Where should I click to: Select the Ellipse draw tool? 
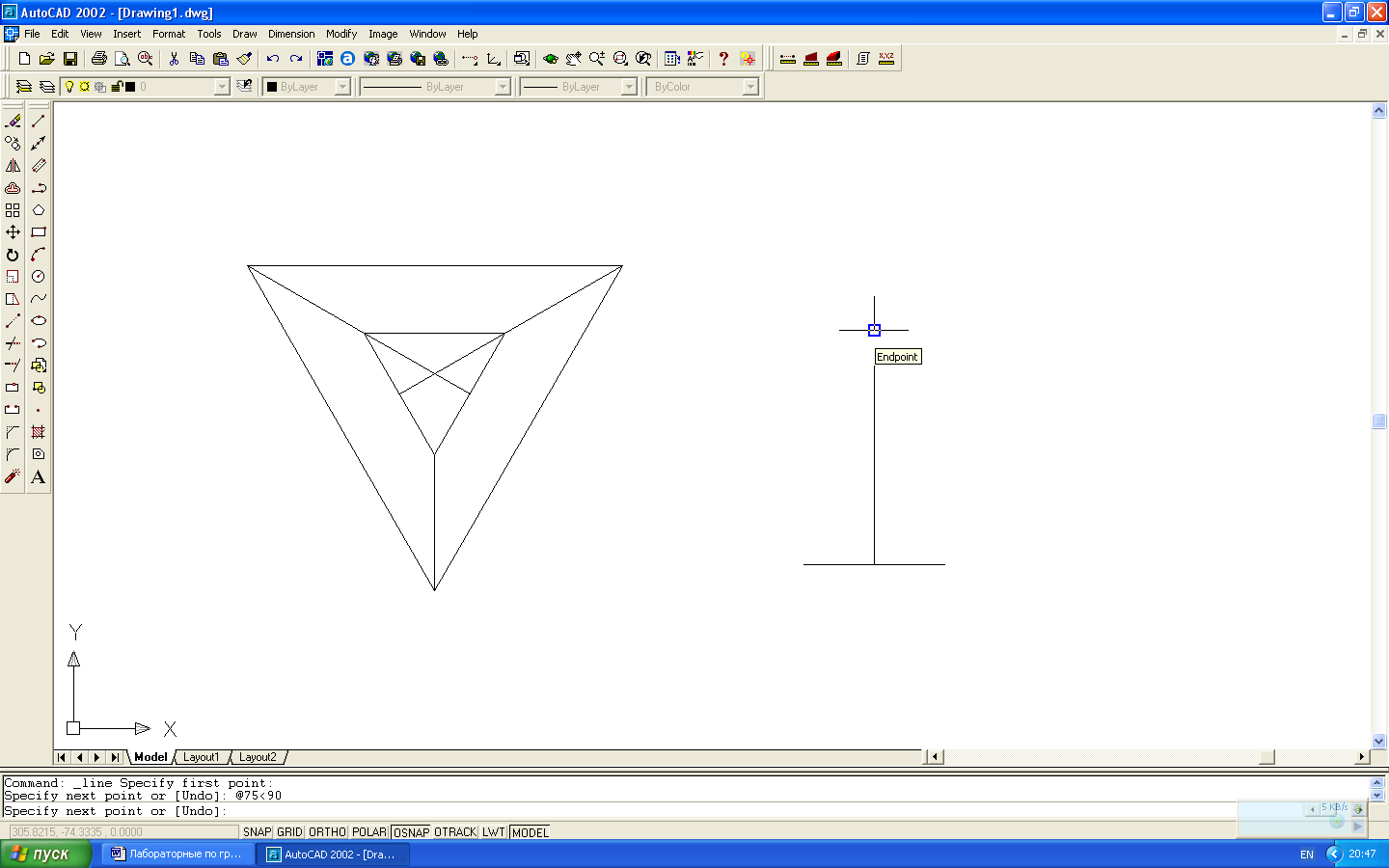[x=39, y=320]
